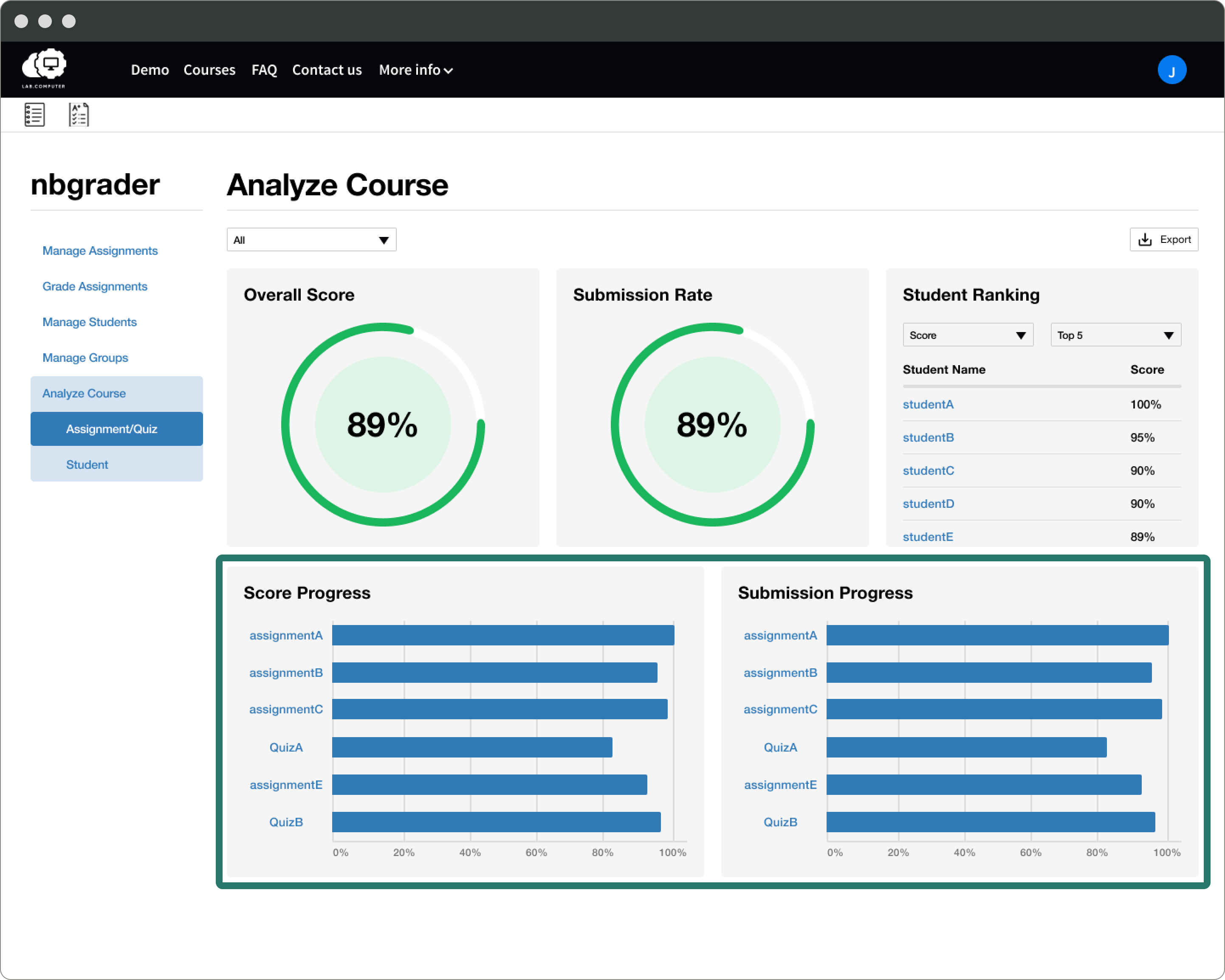
Task: Click QuizB label in Submission Progress
Action: click(780, 822)
